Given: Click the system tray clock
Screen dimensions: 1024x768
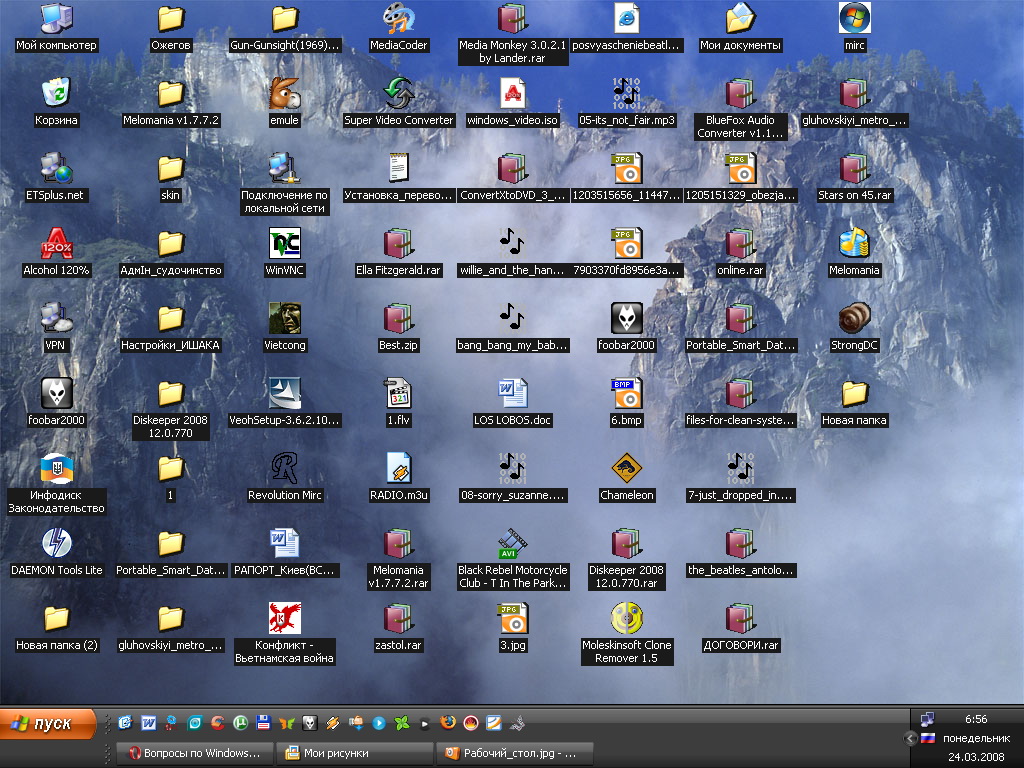Looking at the screenshot, I should click(x=976, y=719).
